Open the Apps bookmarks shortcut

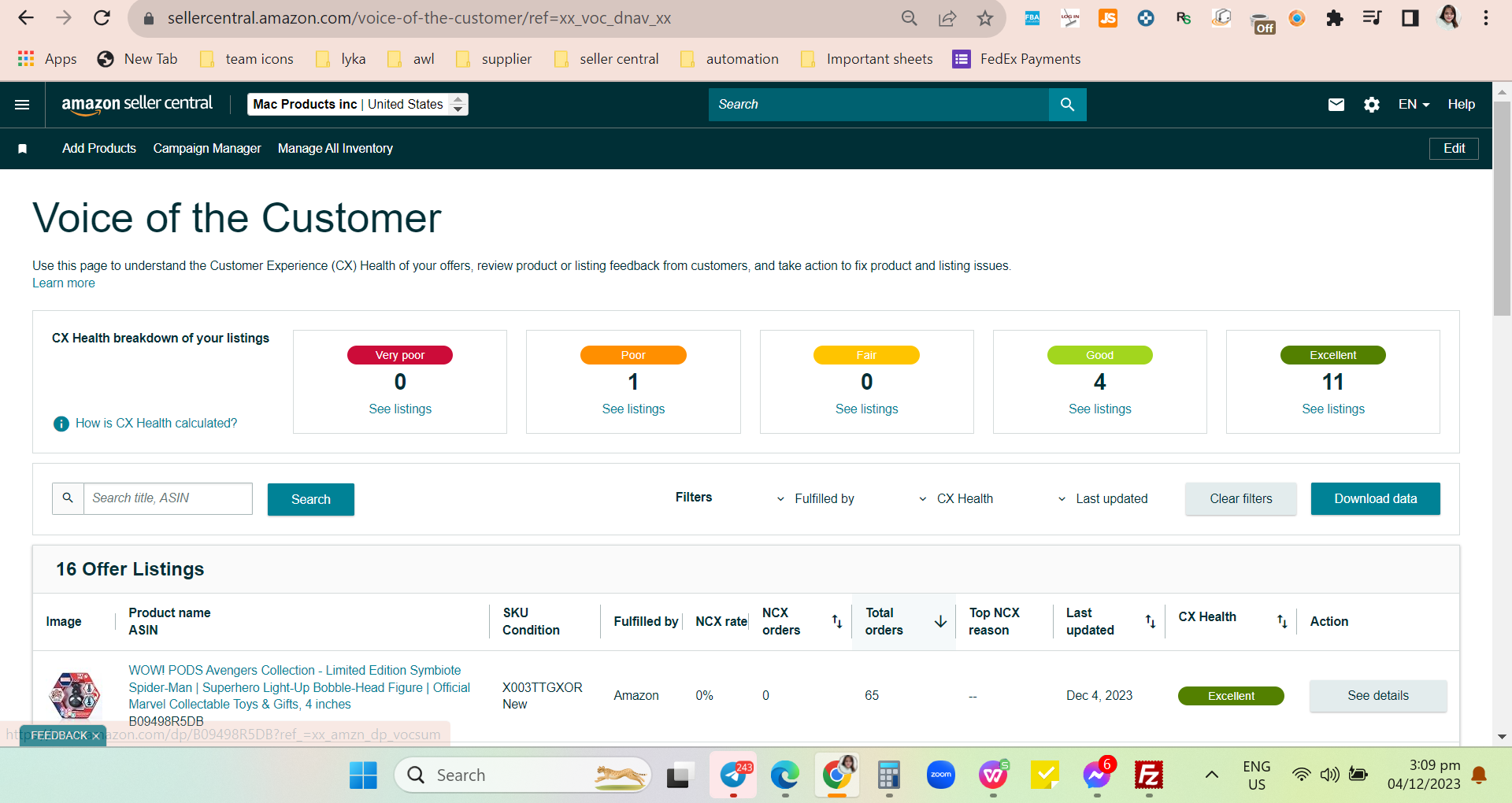(47, 59)
